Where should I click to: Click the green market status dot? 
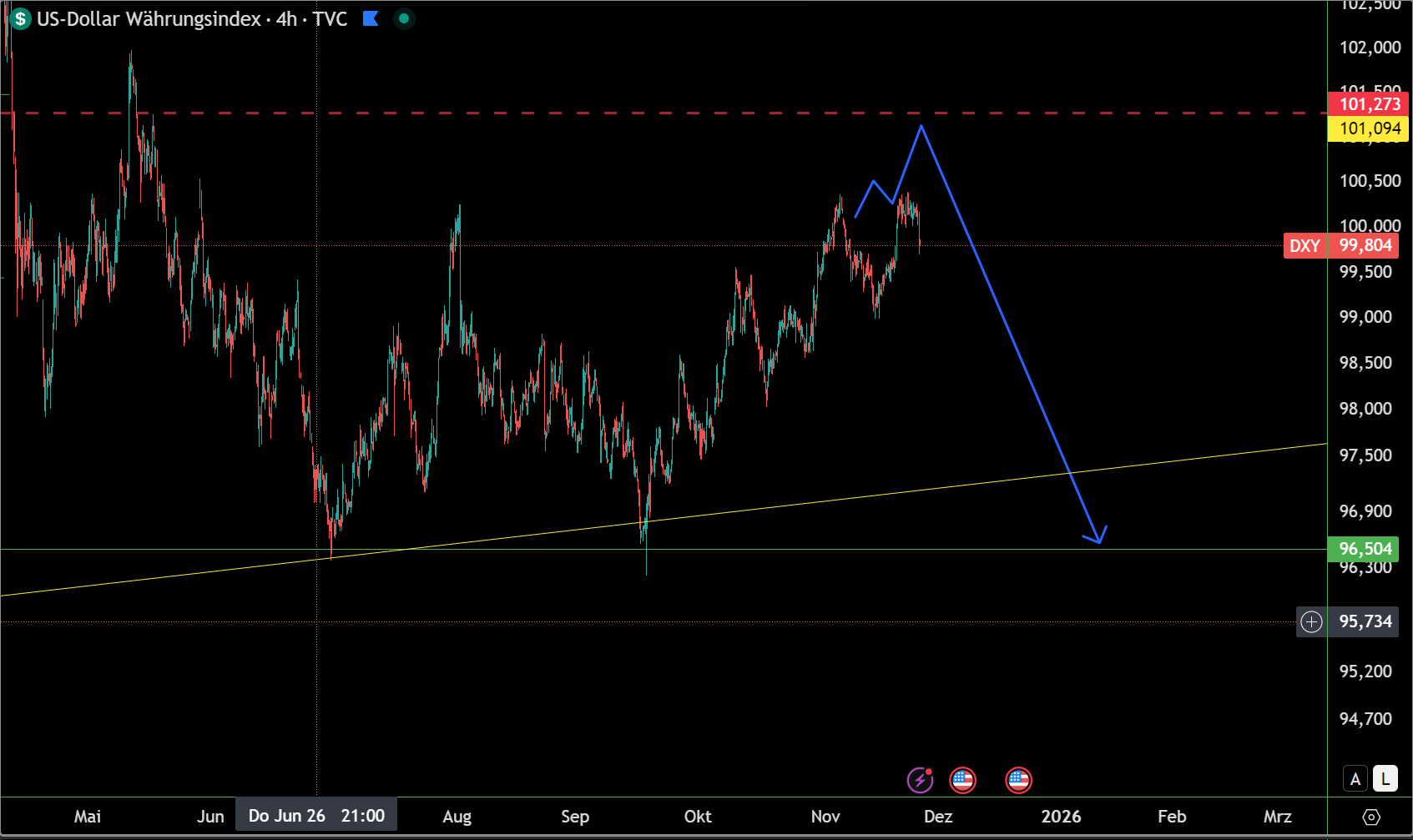[x=404, y=18]
